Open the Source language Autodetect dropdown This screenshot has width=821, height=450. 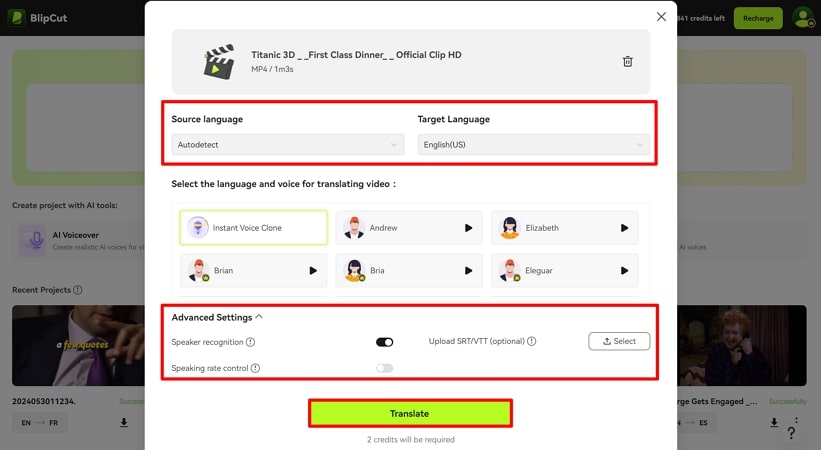pyautogui.click(x=287, y=145)
